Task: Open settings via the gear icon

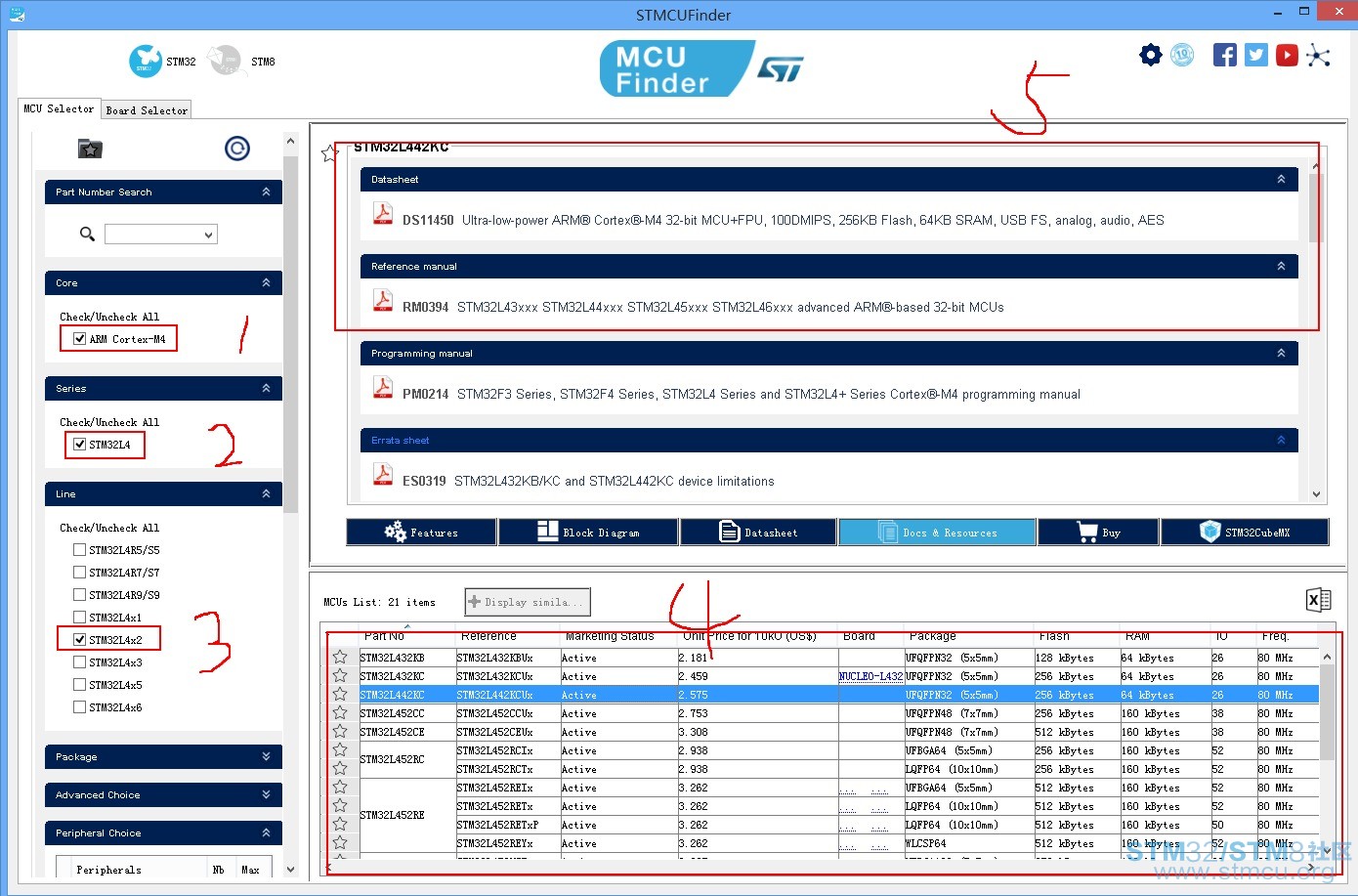Action: coord(1151,55)
